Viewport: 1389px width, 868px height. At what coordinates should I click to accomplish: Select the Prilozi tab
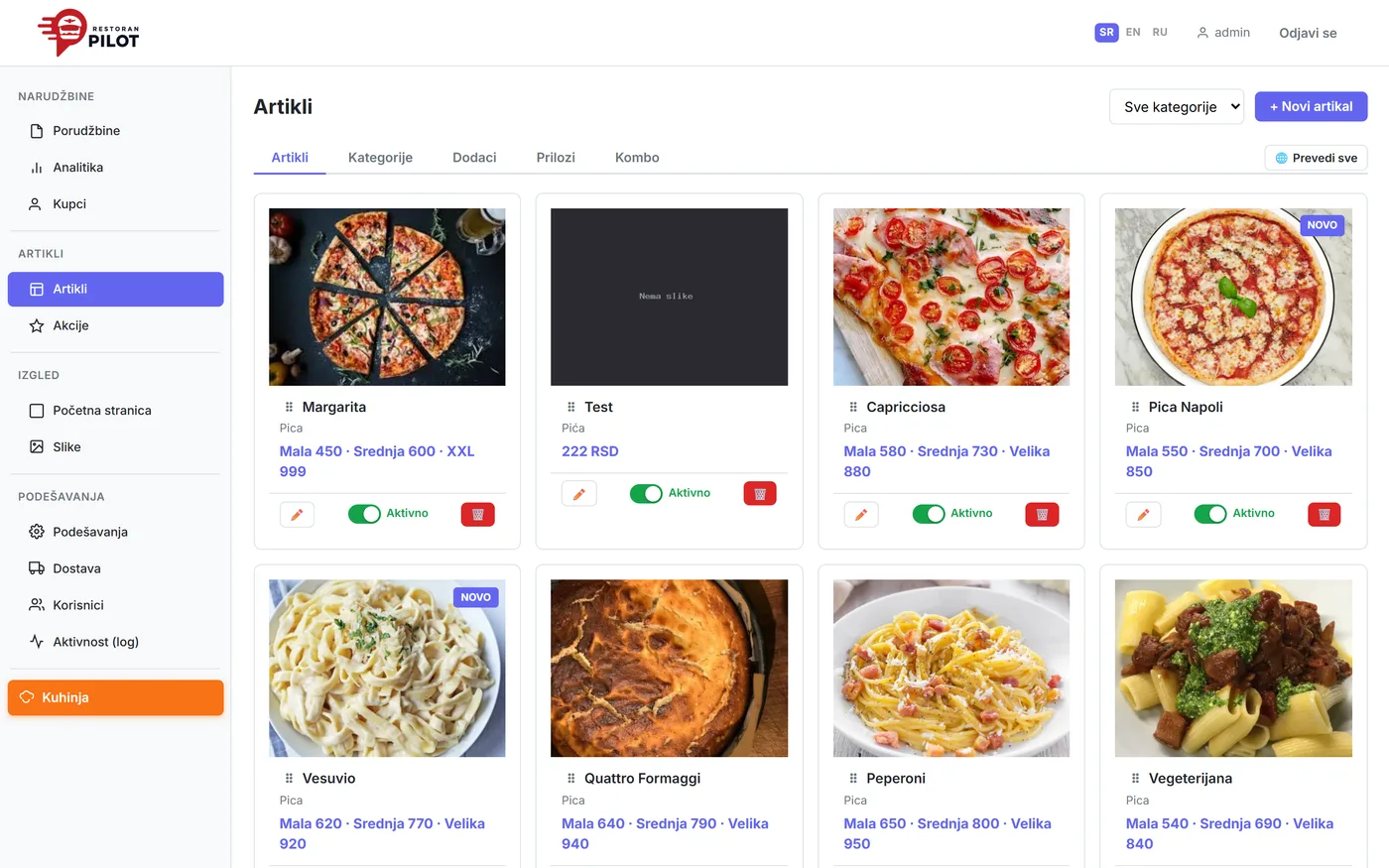[556, 158]
